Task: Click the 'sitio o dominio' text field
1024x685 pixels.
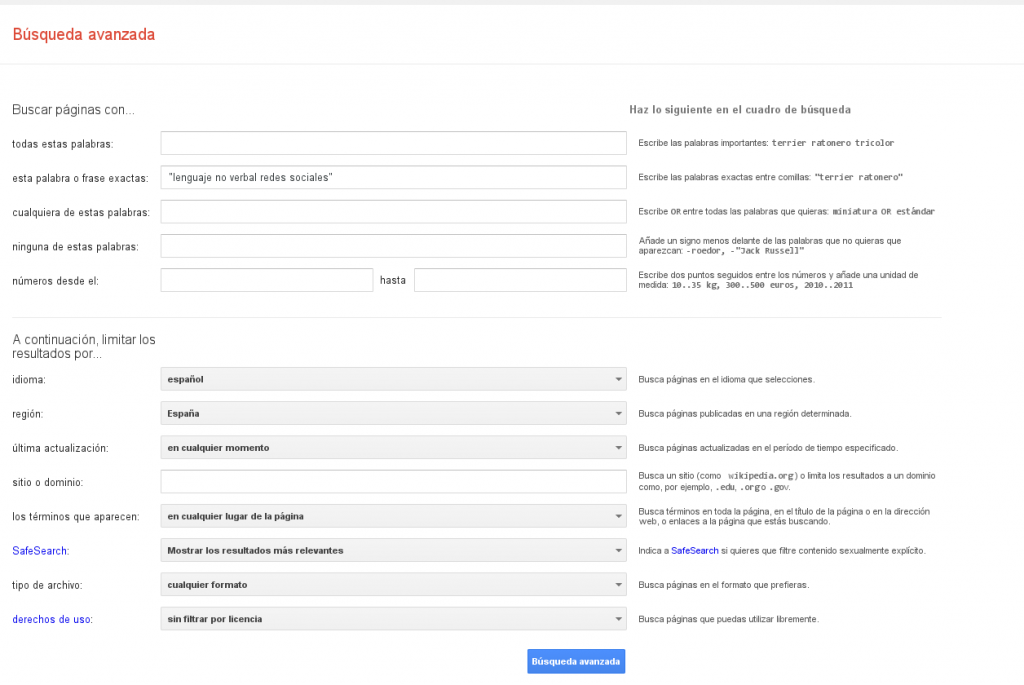Action: click(x=393, y=482)
